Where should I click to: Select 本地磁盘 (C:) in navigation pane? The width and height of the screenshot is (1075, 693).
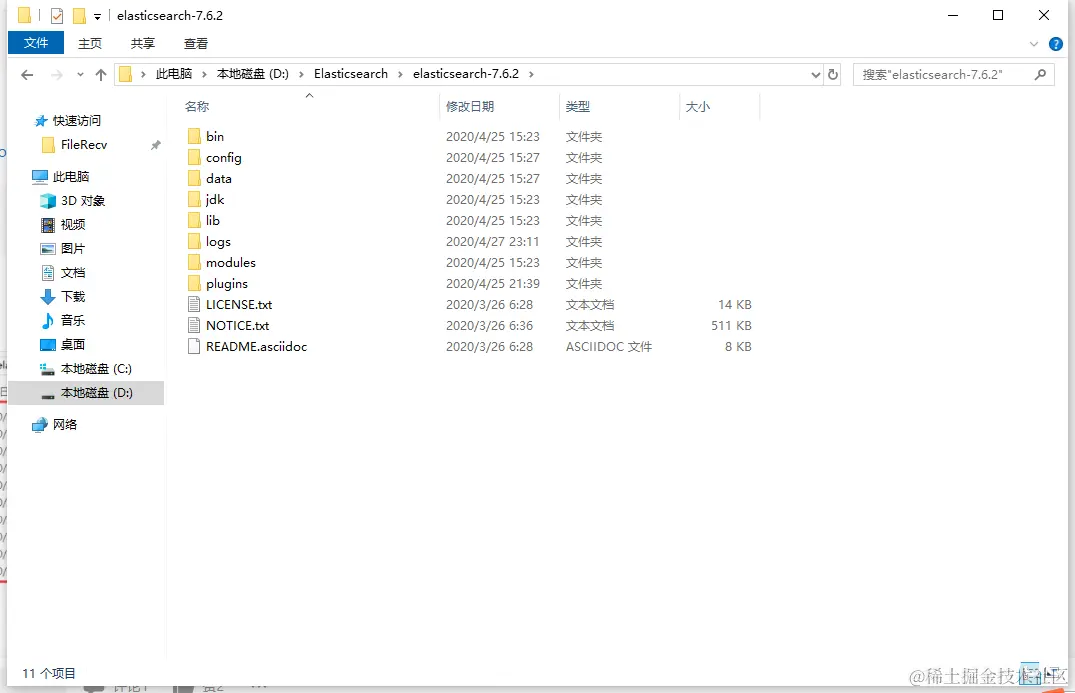coord(86,369)
